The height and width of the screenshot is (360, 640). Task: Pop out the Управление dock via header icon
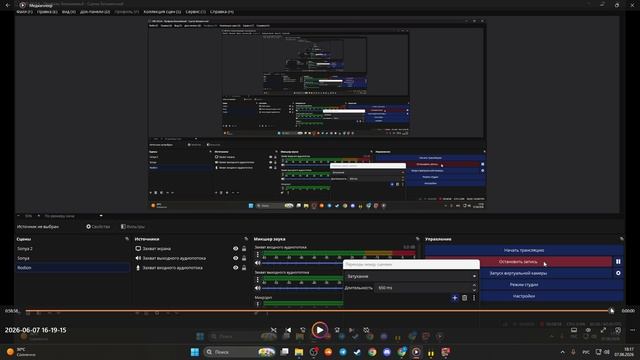(621, 239)
